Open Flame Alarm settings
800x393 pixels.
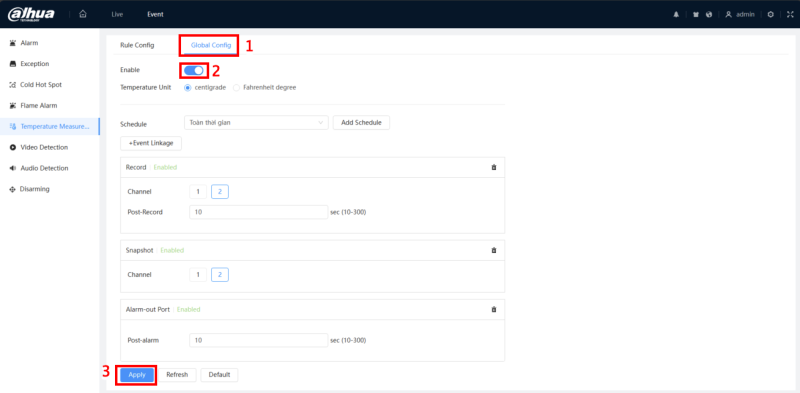coord(49,106)
